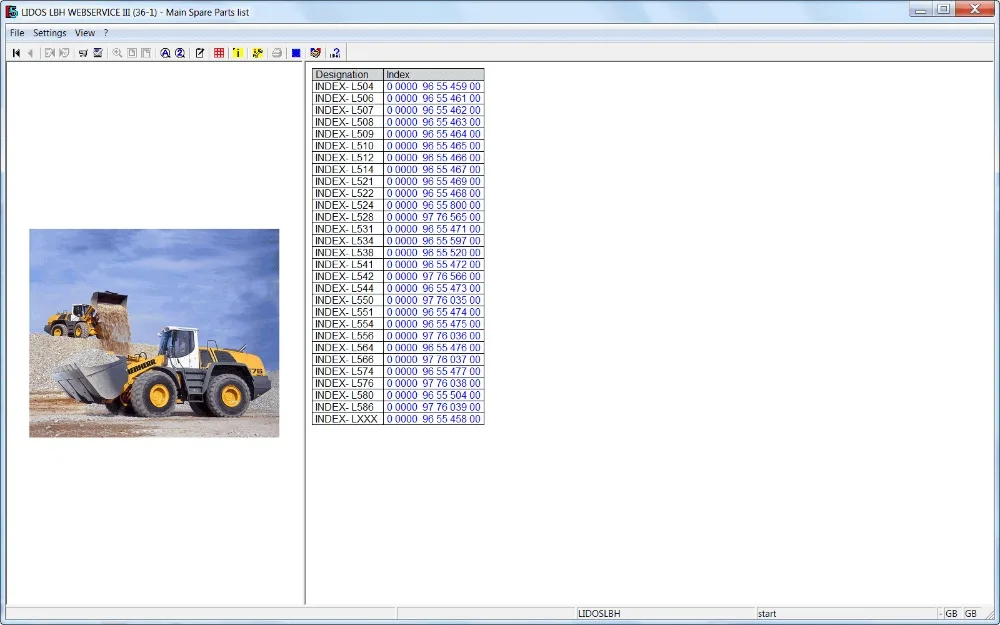This screenshot has width=1000, height=625.
Task: Select the INDEX- L521 designation cell
Action: [348, 181]
